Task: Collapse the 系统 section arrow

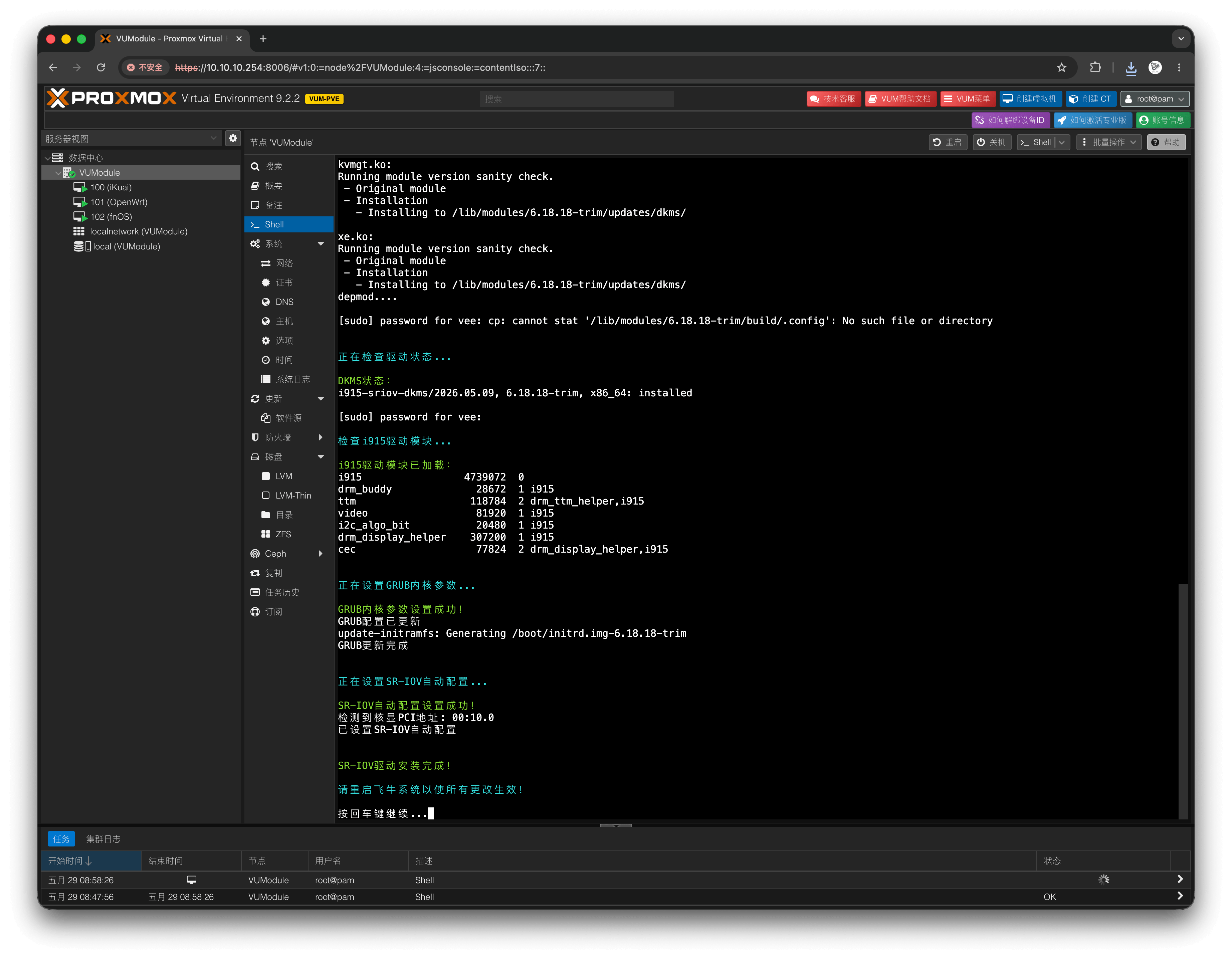Action: (321, 244)
